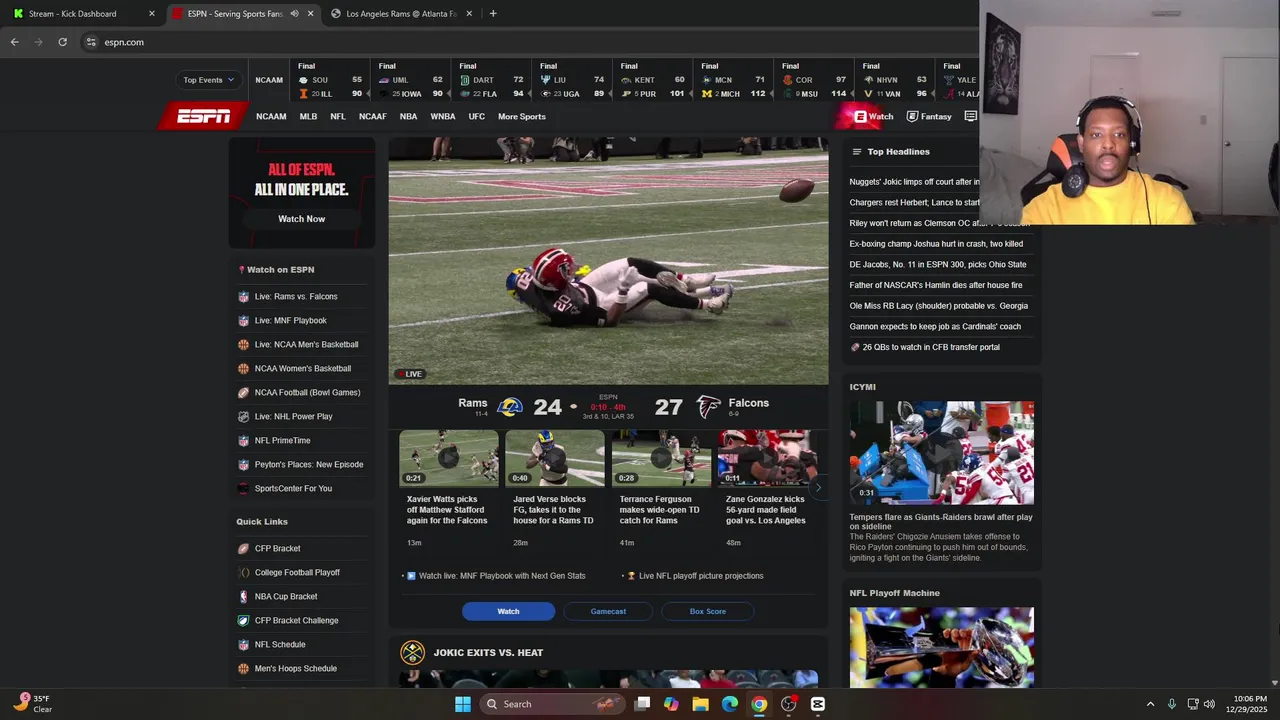
Task: Open Live NFL playoff picture projections link
Action: point(701,576)
